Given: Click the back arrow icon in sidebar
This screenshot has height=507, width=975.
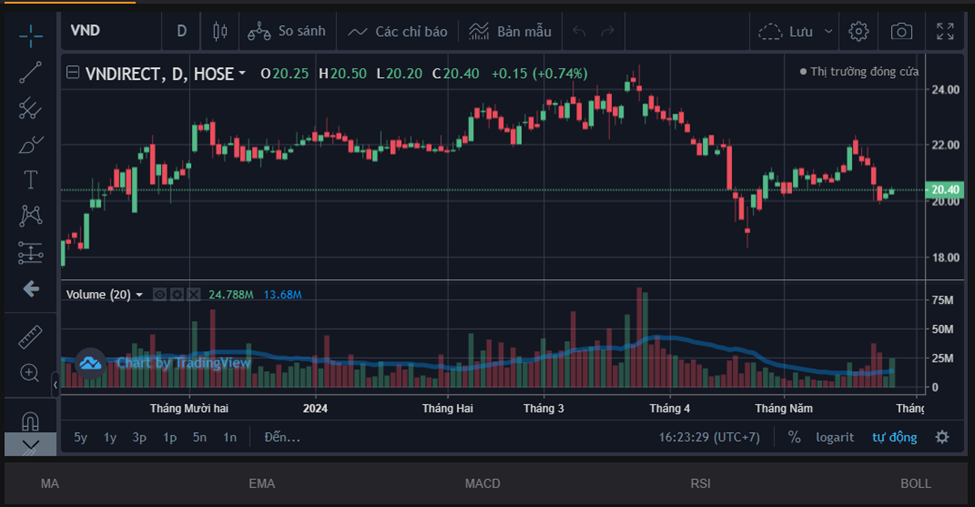Looking at the screenshot, I should pyautogui.click(x=31, y=289).
